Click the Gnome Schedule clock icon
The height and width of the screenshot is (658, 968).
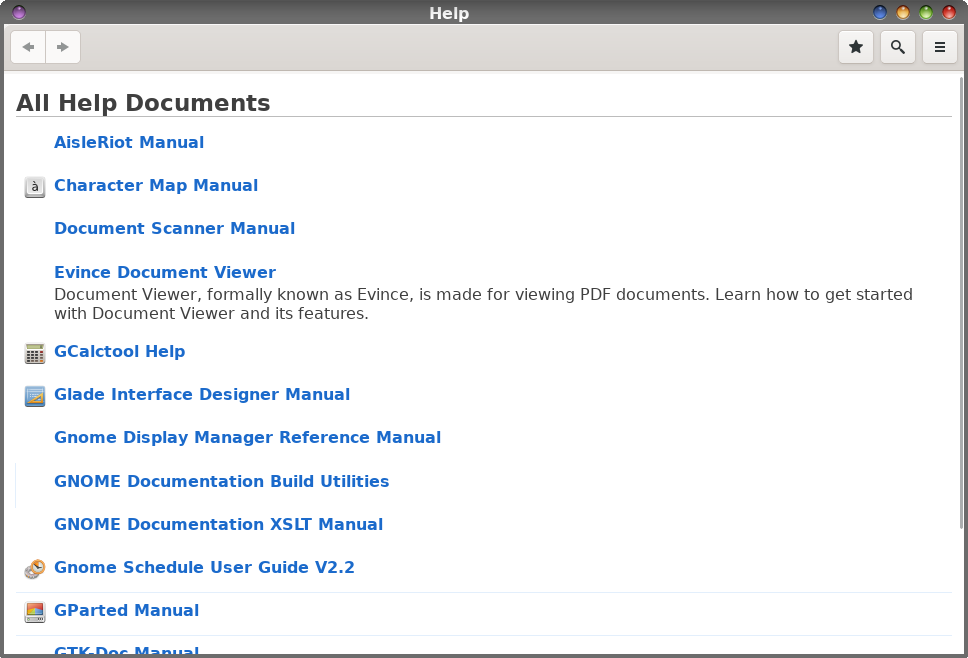coord(35,568)
